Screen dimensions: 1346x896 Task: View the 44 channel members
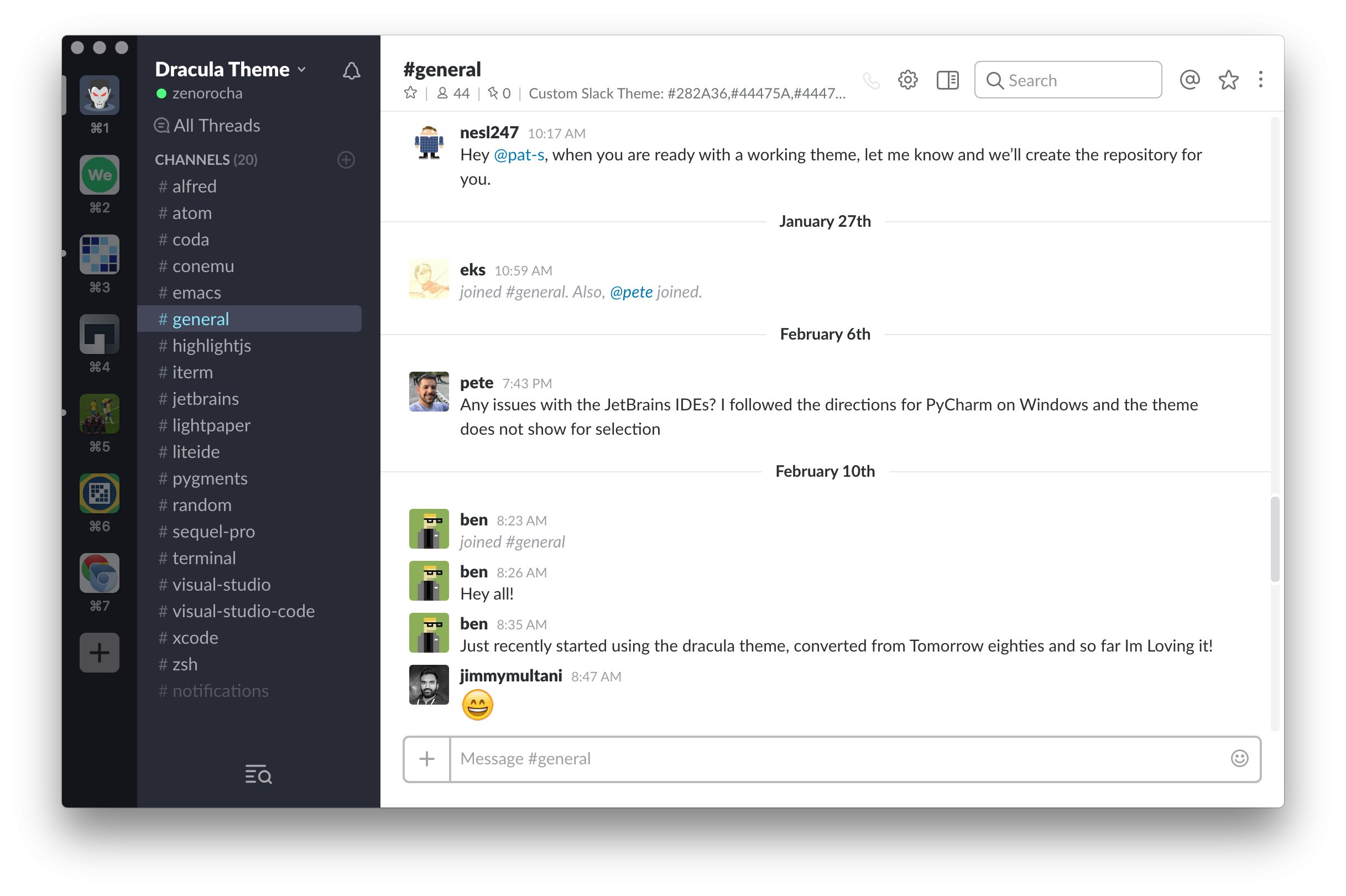453,93
